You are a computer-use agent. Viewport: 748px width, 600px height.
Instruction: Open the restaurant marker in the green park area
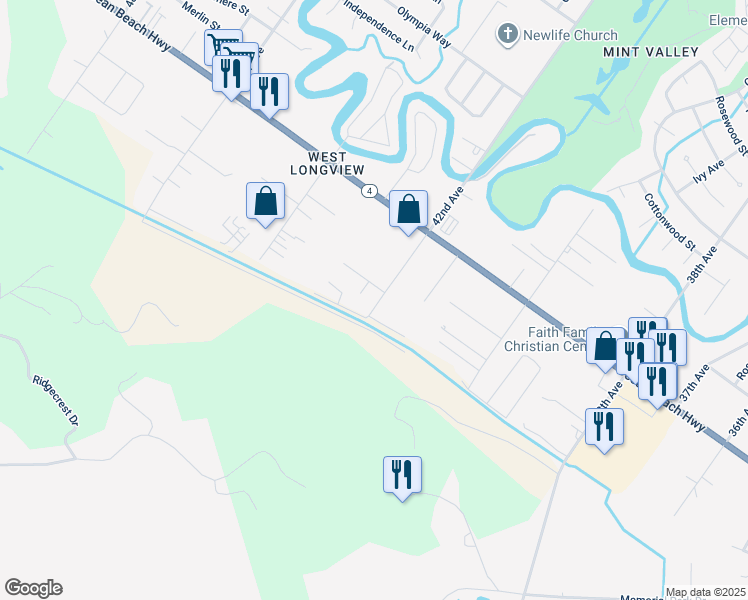[x=403, y=478]
